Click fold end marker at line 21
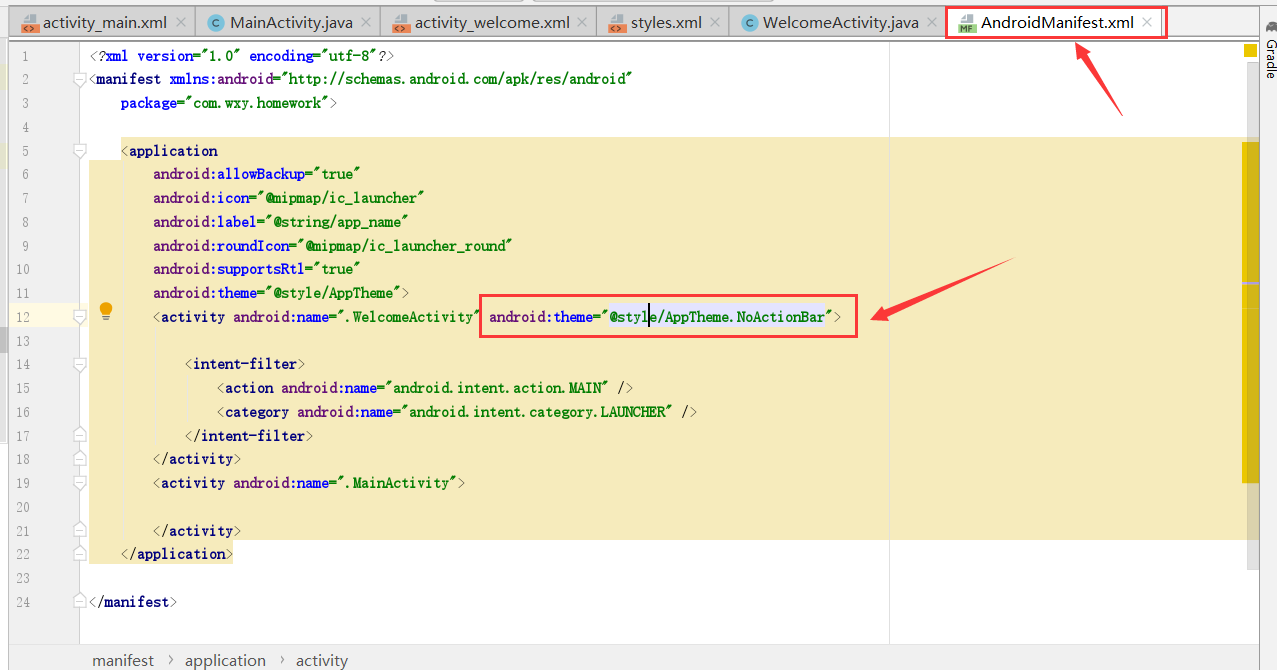This screenshot has width=1277, height=670. 80,530
